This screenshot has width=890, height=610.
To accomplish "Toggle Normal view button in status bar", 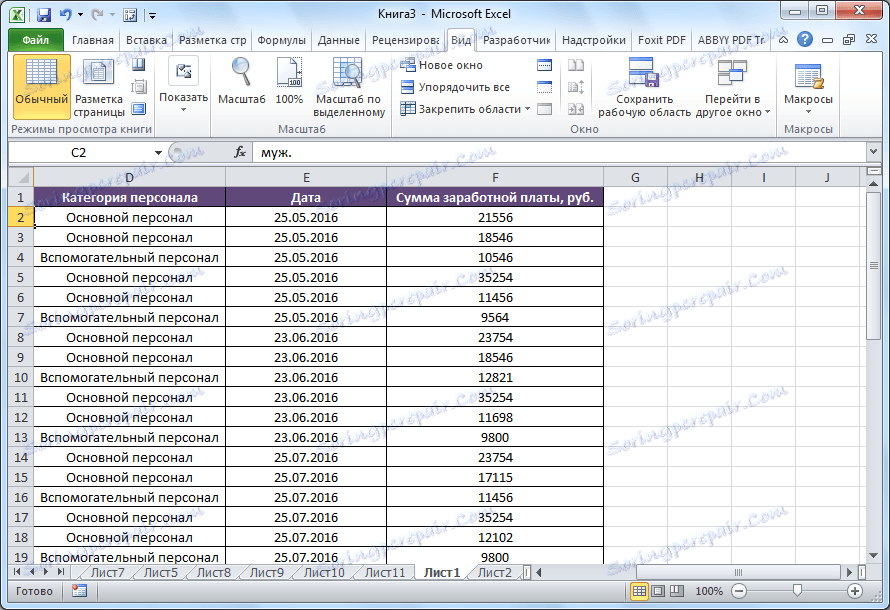I will tap(637, 590).
